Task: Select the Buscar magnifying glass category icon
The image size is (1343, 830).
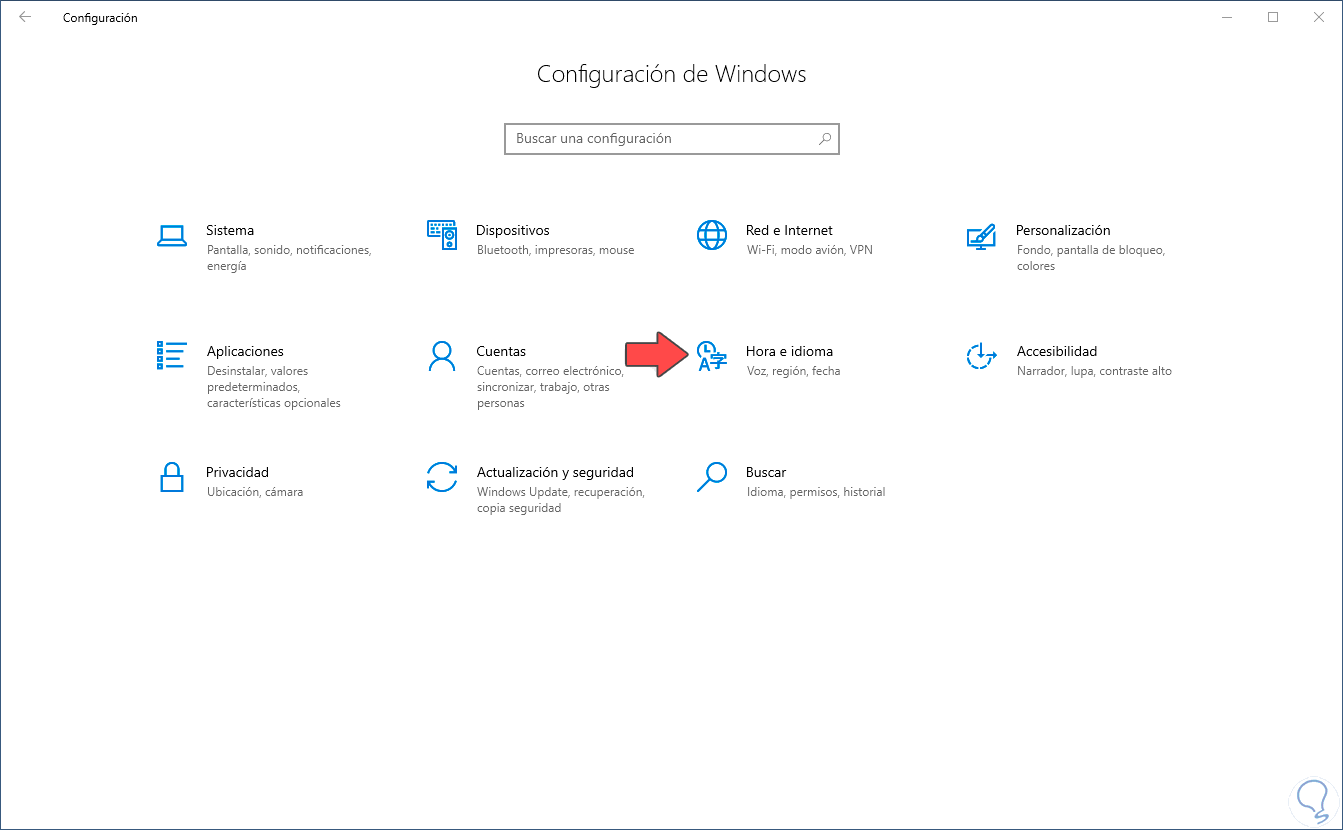Action: 712,477
